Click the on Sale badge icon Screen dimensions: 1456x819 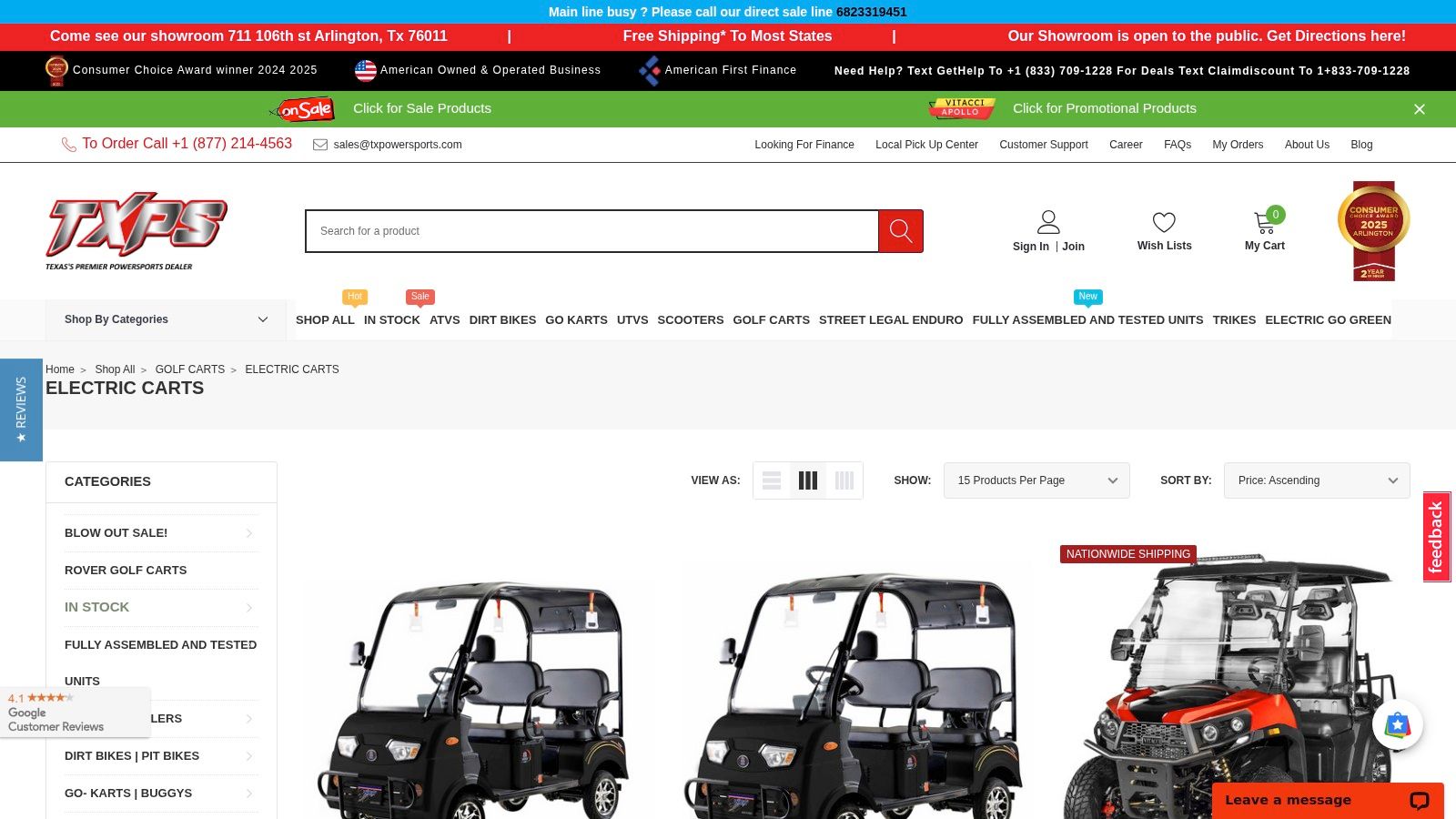(x=303, y=109)
